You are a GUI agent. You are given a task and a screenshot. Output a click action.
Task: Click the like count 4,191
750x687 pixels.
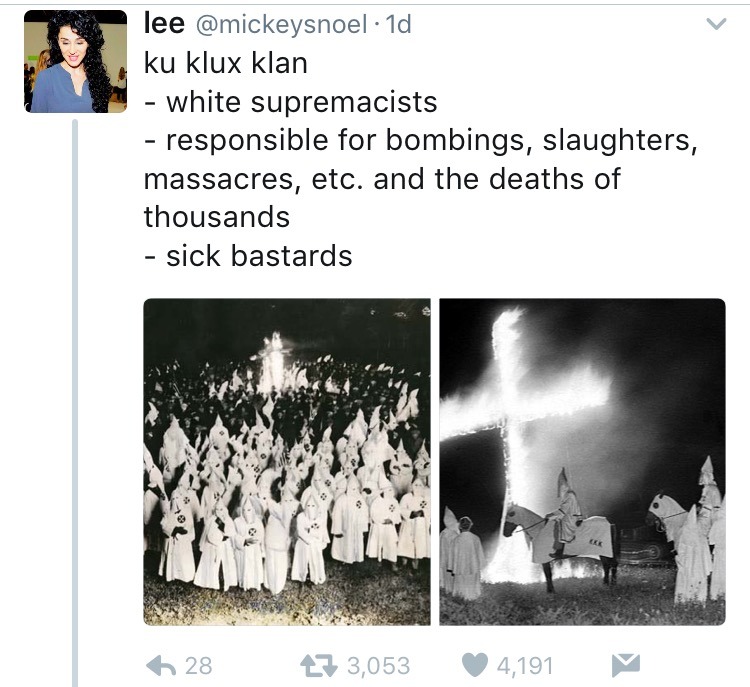click(x=525, y=666)
